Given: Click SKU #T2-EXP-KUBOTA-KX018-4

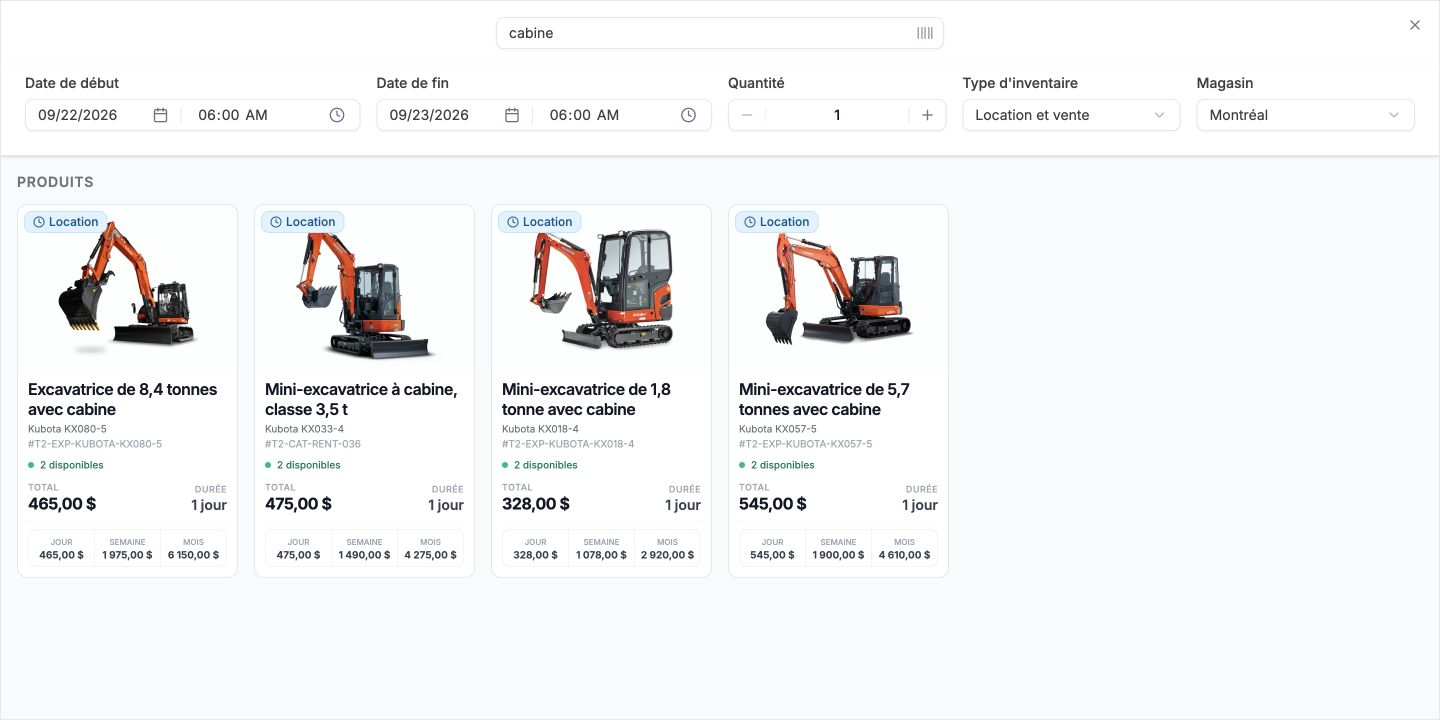Looking at the screenshot, I should 568,444.
